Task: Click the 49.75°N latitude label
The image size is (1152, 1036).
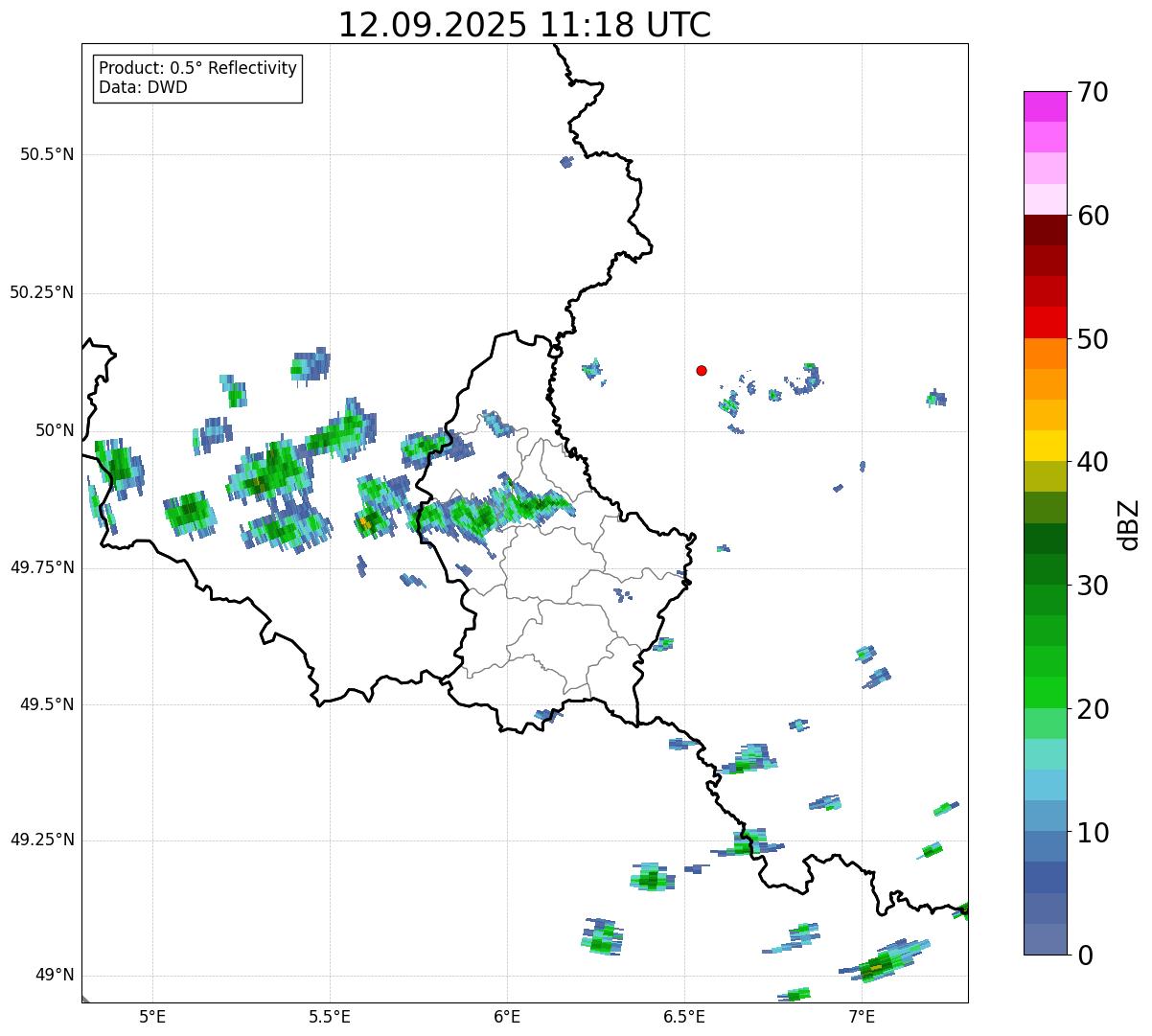Action: pos(42,567)
